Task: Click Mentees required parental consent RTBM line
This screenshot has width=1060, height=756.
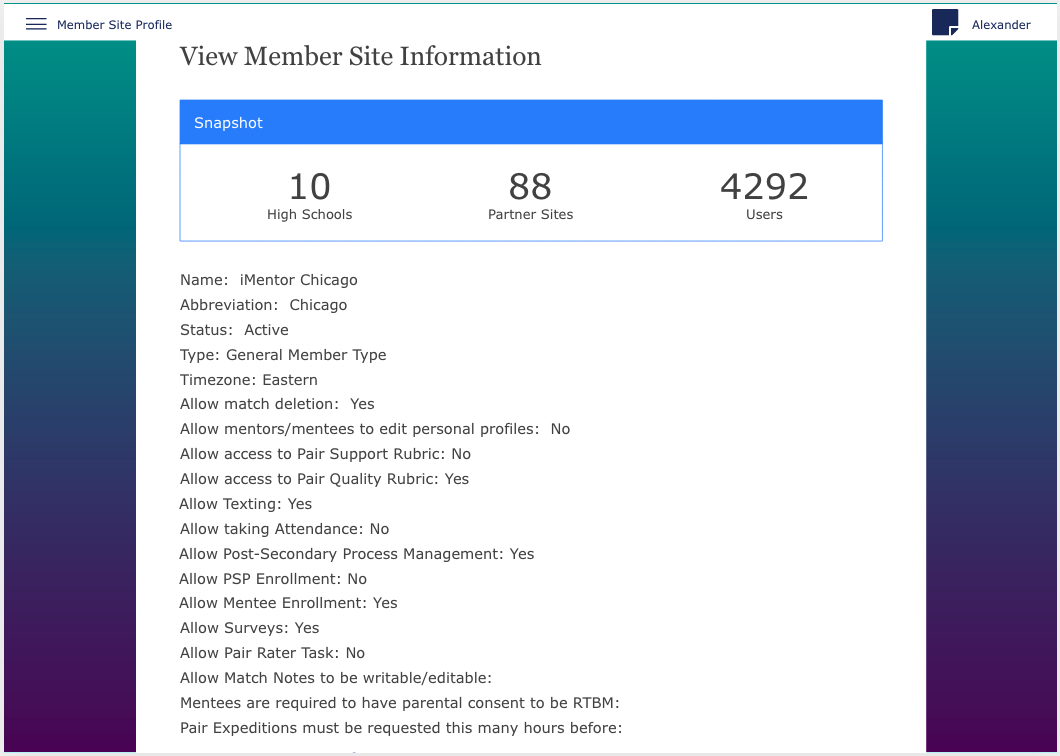Action: (400, 703)
